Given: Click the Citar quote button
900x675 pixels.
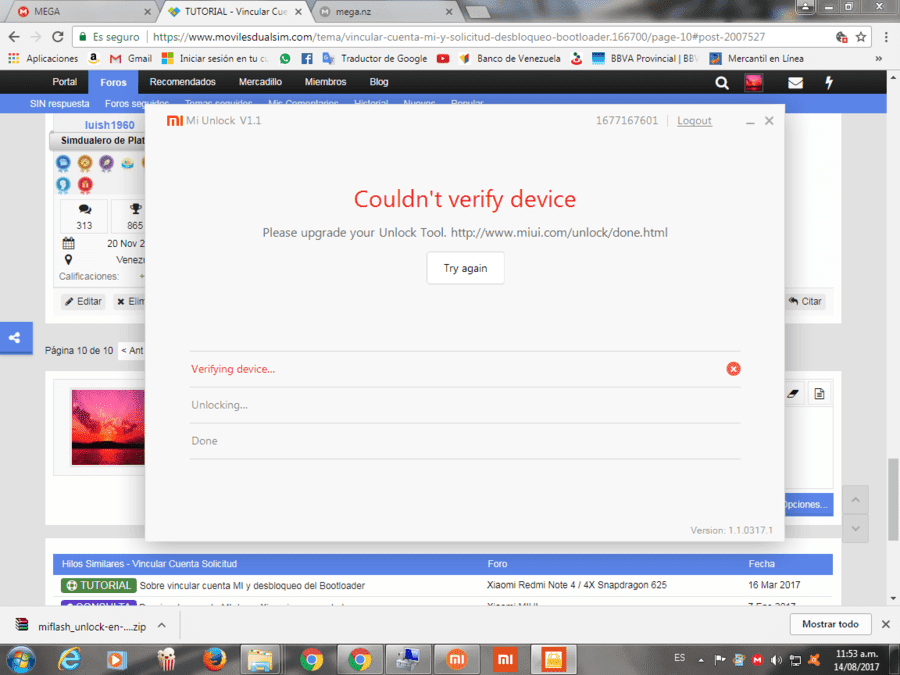Looking at the screenshot, I should [805, 301].
